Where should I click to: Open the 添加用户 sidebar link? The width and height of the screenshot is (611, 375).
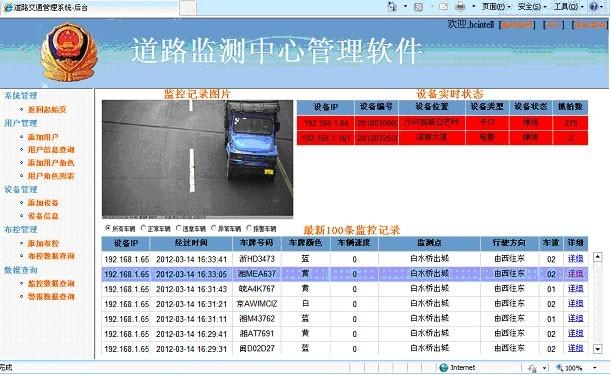[43, 137]
